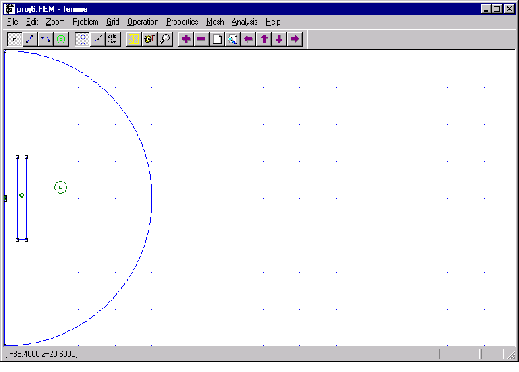The height and width of the screenshot is (372, 519).
Task: Zoom out using the purple minus icon
Action: point(201,39)
